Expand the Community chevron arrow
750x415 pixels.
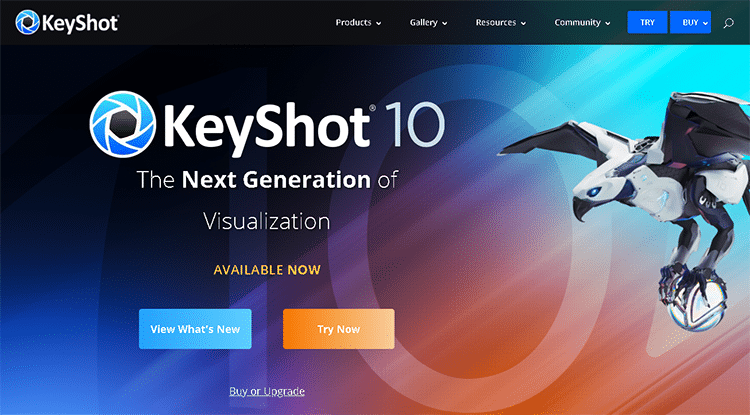[607, 23]
